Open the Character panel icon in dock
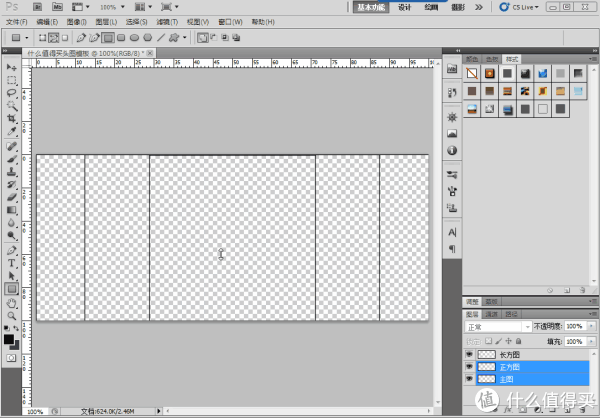The image size is (600, 418). 452,232
